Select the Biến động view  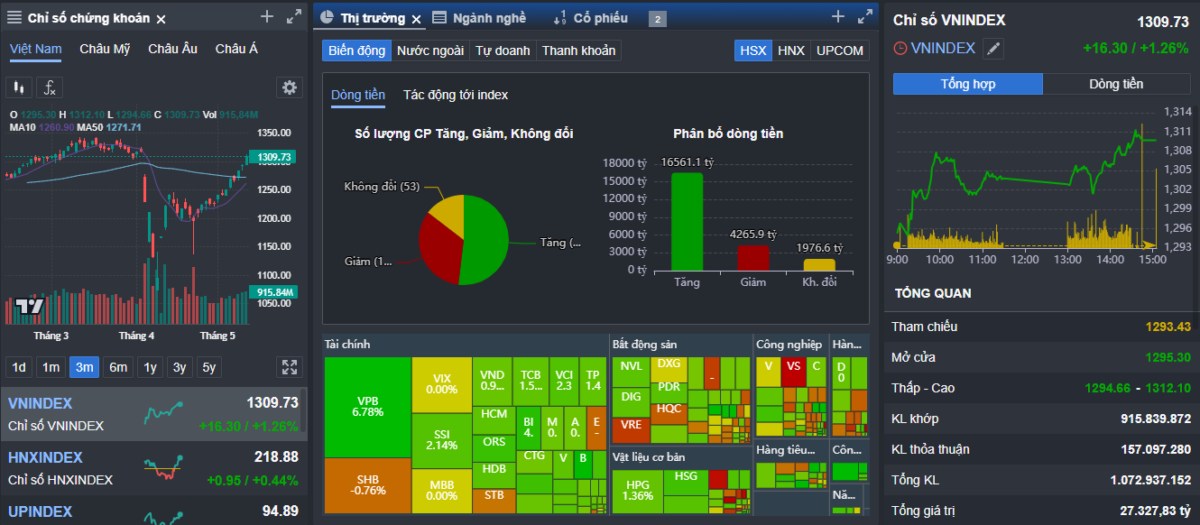pos(356,50)
